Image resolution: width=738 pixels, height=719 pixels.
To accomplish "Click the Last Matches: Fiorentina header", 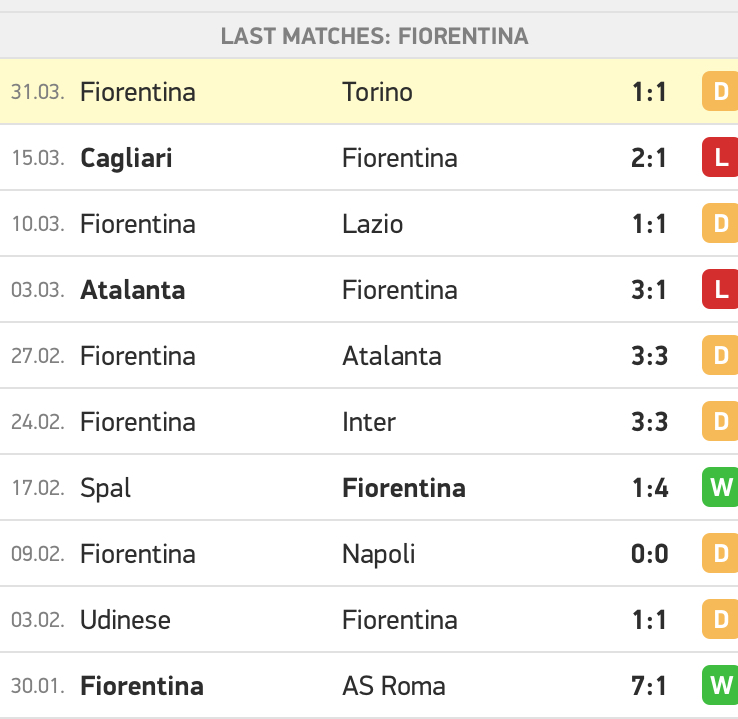I will [375, 36].
